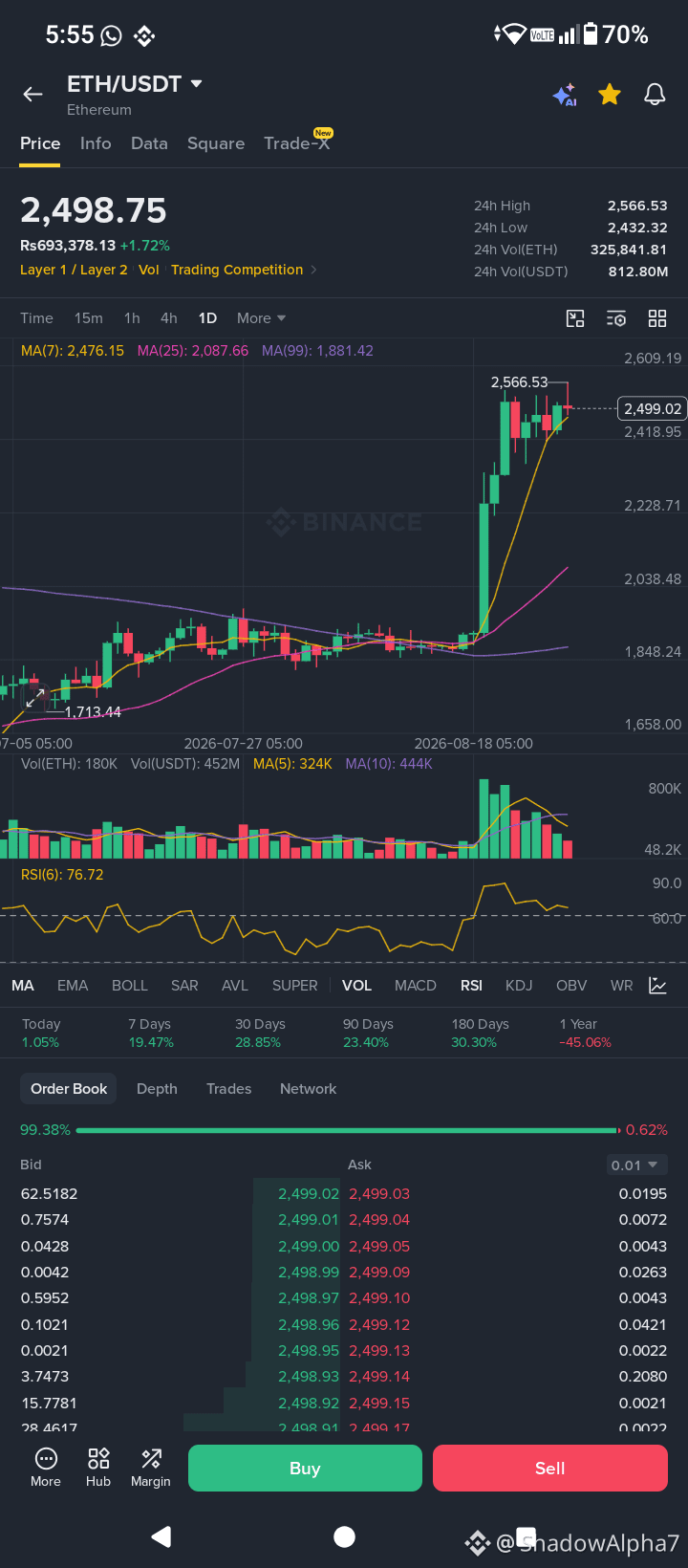This screenshot has width=688, height=1568.
Task: Tap the bid/ask ratio bar
Action: click(346, 1130)
